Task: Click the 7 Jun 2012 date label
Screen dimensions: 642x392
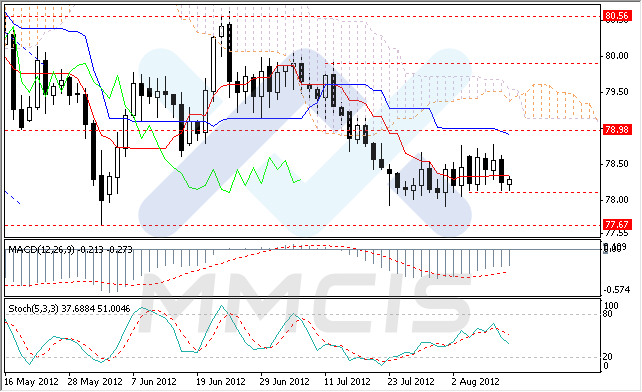Action: [x=154, y=382]
